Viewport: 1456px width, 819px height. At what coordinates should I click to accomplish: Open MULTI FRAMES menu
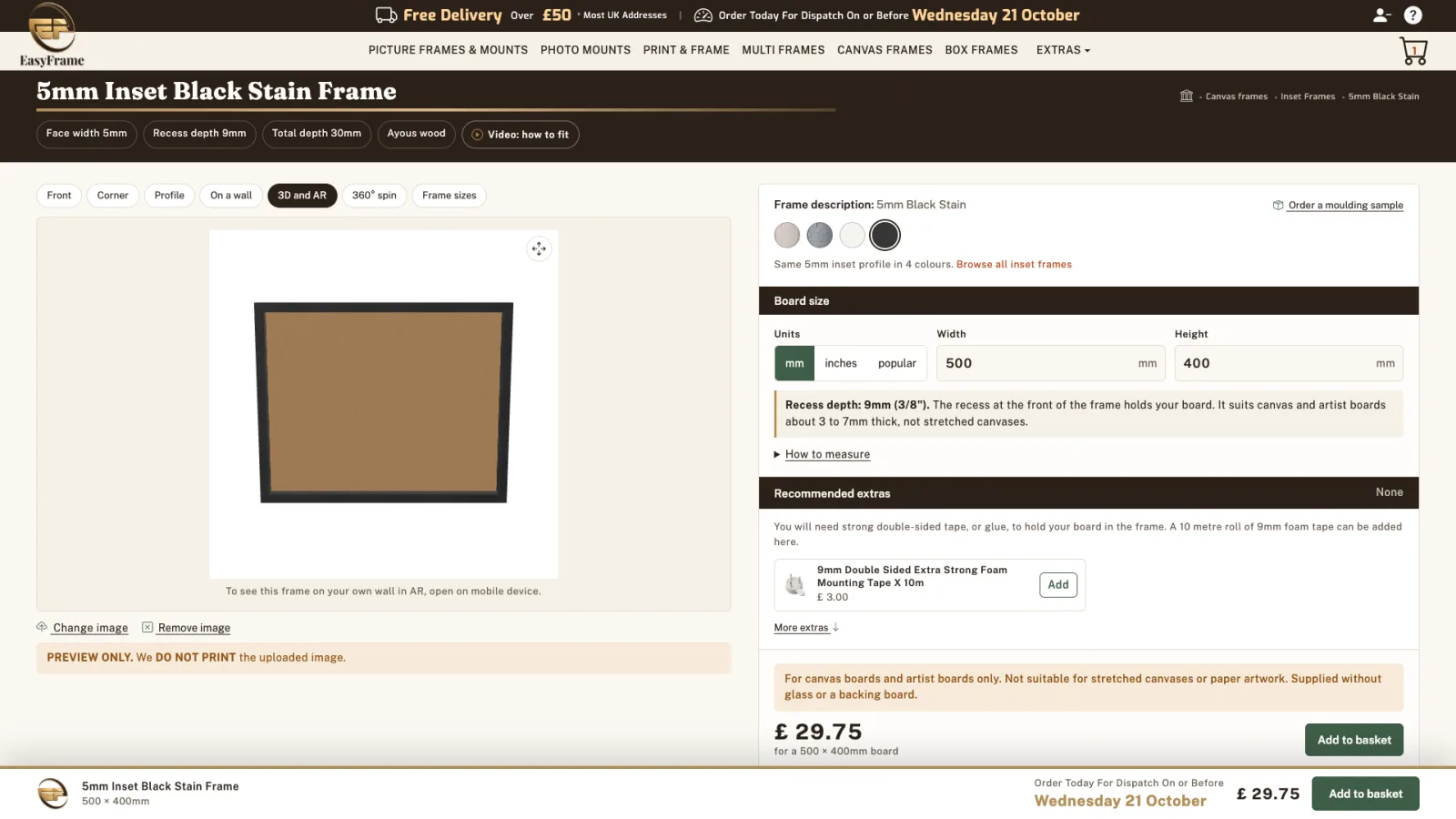point(783,50)
